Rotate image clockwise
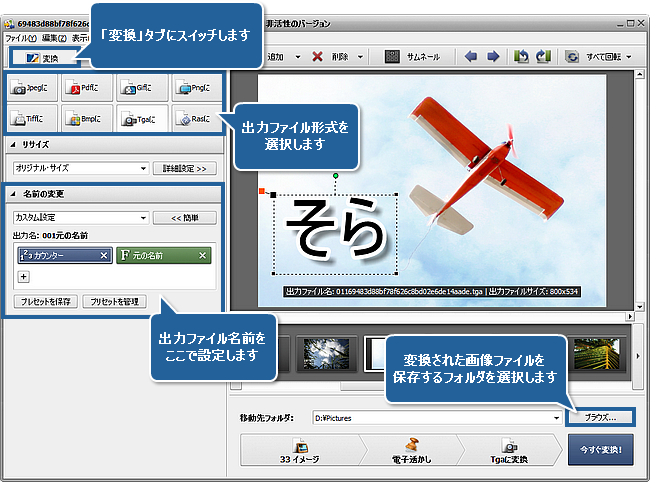Screen dimensions: 650x483 (x=543, y=56)
